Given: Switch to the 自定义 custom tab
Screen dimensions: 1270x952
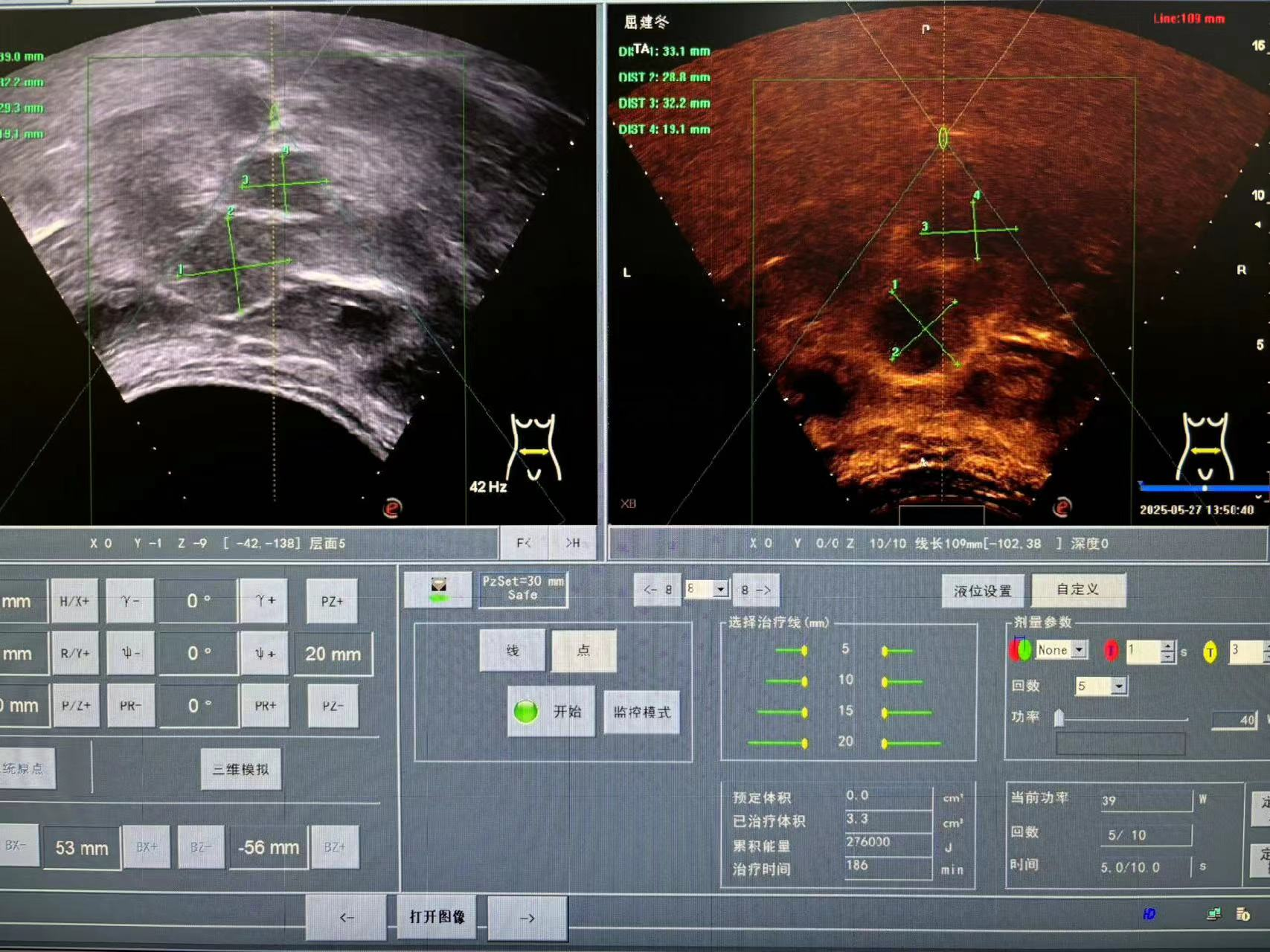Looking at the screenshot, I should point(1078,589).
